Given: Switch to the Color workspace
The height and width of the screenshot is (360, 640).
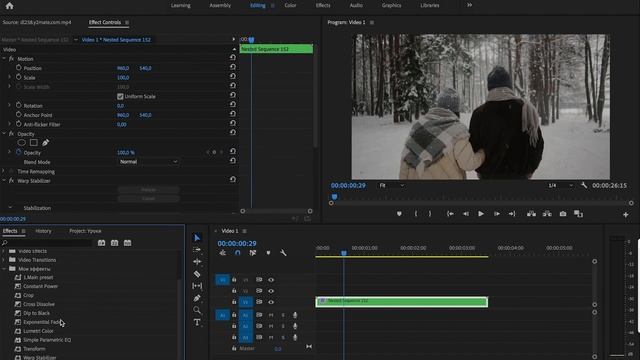Looking at the screenshot, I should pos(290,5).
